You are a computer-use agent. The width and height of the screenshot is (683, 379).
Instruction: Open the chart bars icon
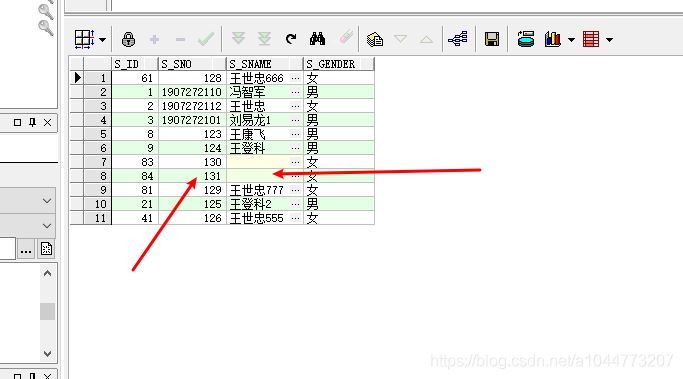tap(553, 39)
